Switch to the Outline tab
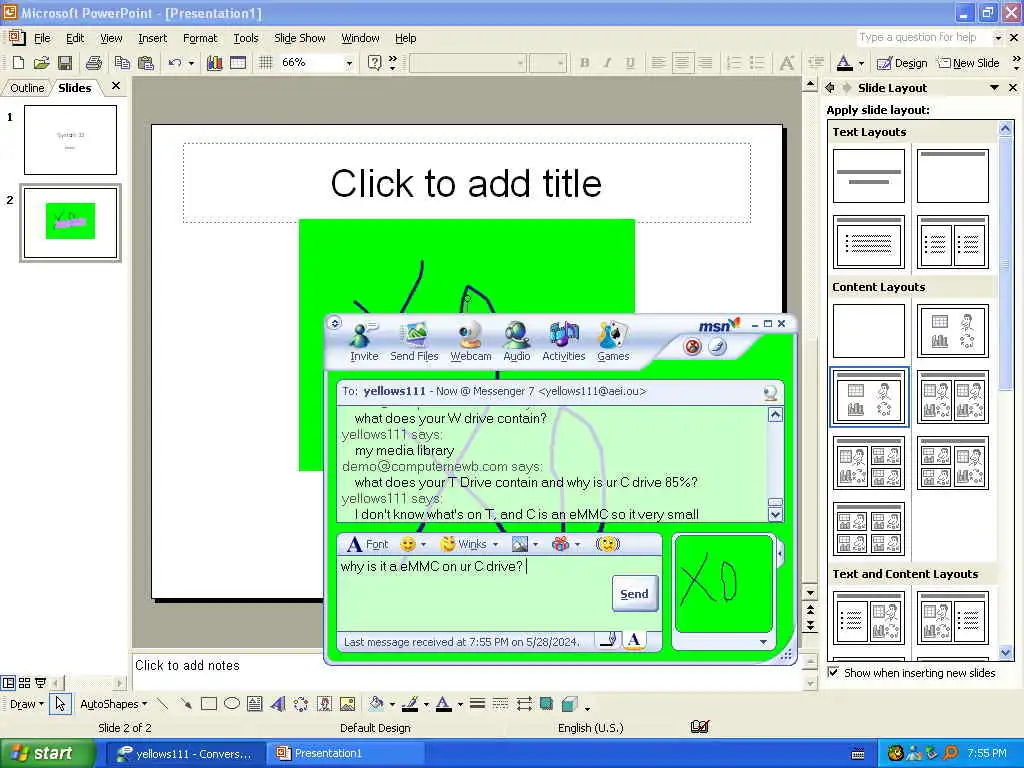1024x768 pixels. pyautogui.click(x=27, y=88)
